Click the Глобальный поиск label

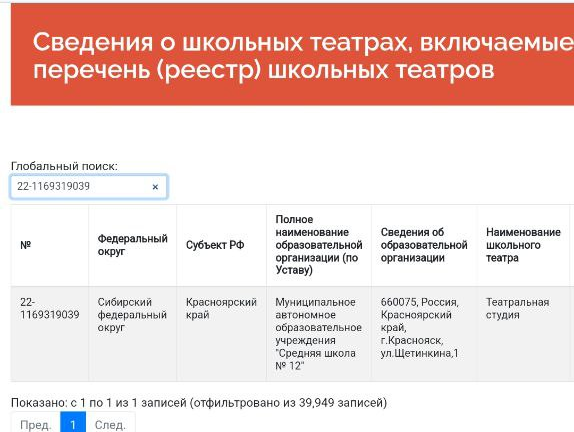click(x=64, y=166)
